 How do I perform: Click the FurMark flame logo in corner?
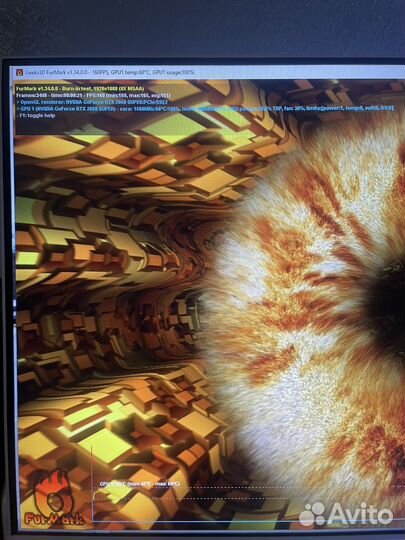(53, 492)
